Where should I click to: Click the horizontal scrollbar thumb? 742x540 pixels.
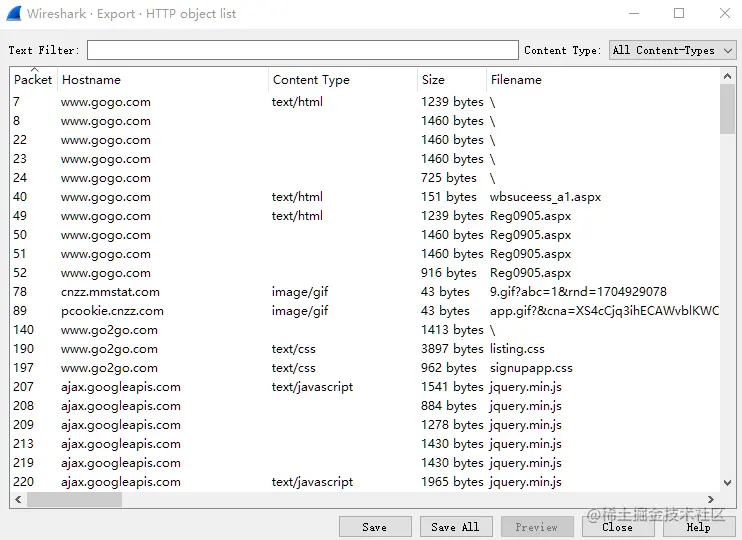click(74, 499)
